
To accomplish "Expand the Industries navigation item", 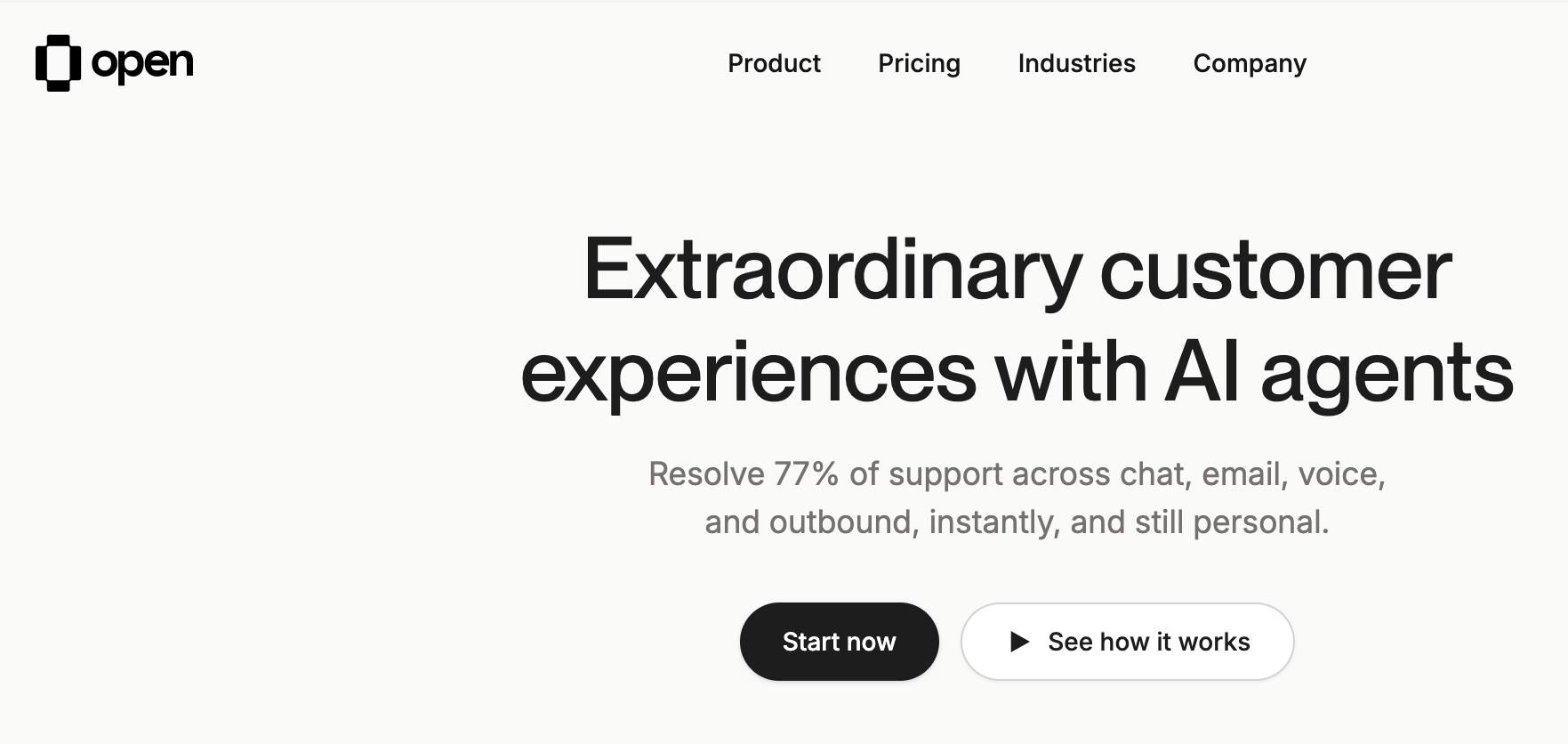I will coord(1076,63).
